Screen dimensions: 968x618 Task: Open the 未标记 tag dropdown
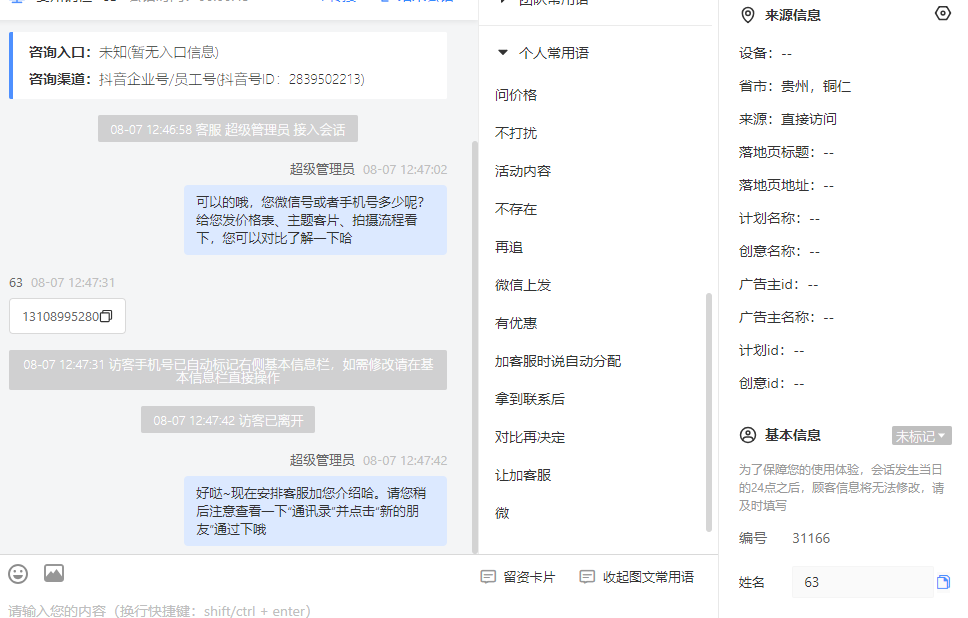pyautogui.click(x=921, y=436)
